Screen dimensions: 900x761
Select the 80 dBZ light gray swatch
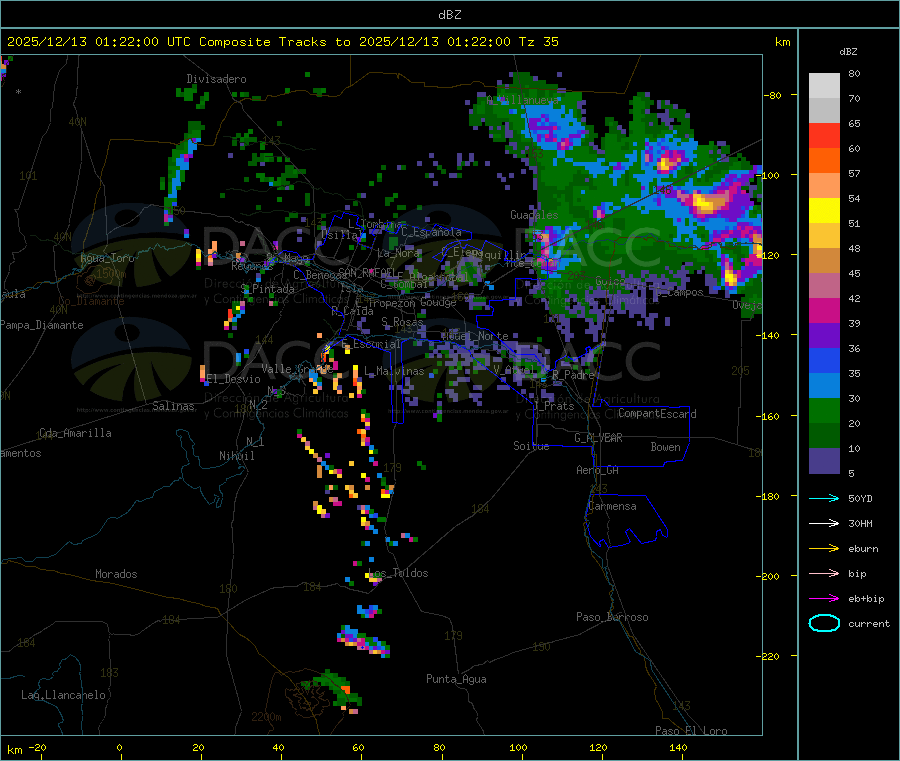coord(824,86)
